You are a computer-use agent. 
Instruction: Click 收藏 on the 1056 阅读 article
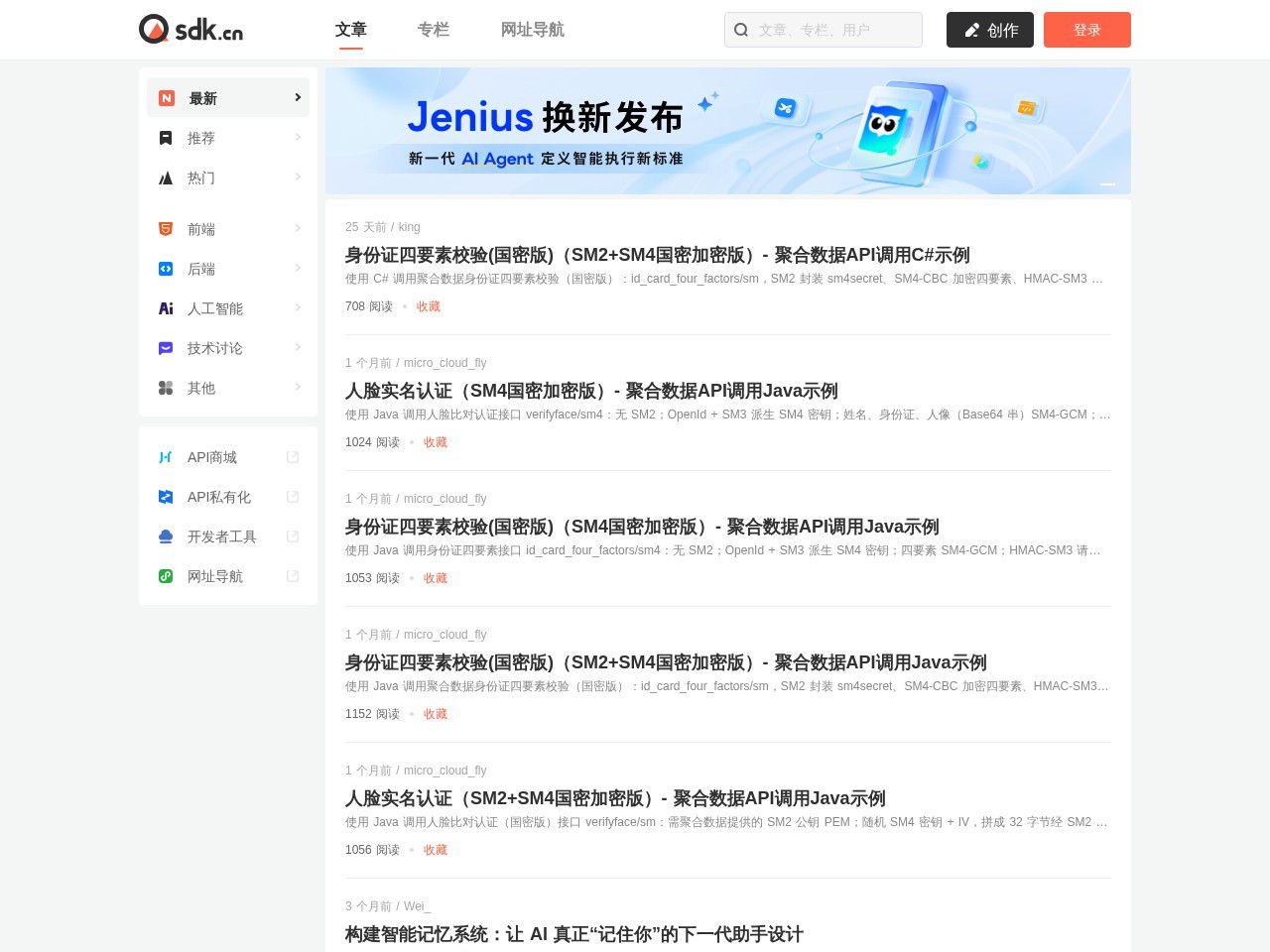(x=436, y=850)
